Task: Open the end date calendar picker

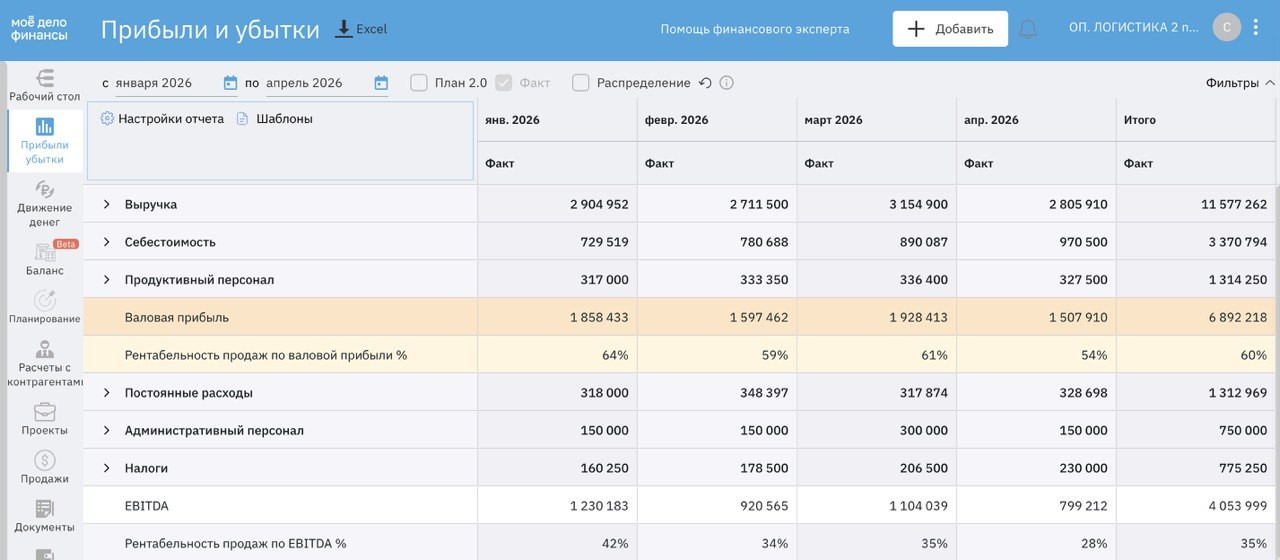Action: pos(381,83)
